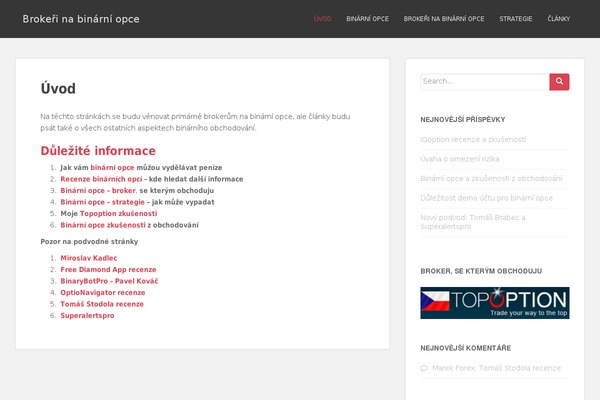Follow the 'binární opce' link in item one
600x400 pixels.
coord(112,168)
